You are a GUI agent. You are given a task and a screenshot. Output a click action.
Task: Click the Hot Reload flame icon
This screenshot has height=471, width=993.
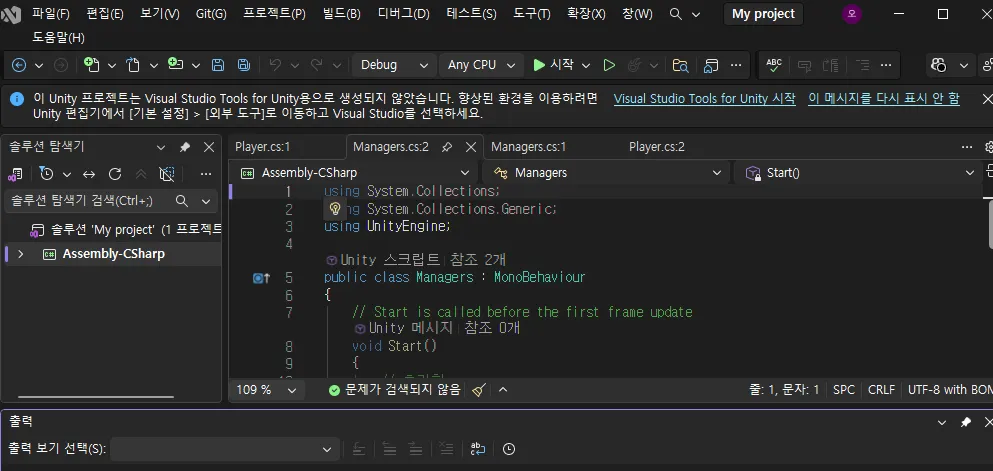pos(633,65)
